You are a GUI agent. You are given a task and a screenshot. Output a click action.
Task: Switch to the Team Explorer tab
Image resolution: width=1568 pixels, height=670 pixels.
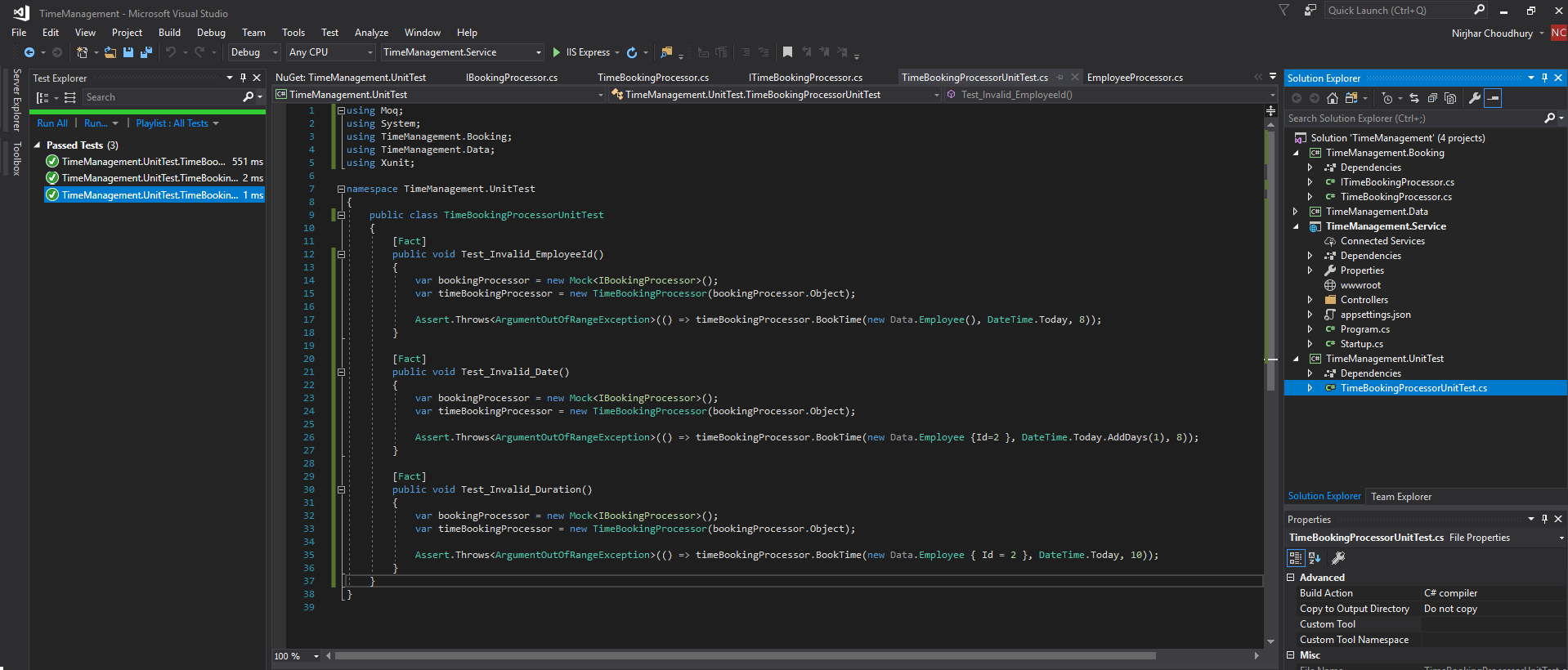tap(1401, 497)
